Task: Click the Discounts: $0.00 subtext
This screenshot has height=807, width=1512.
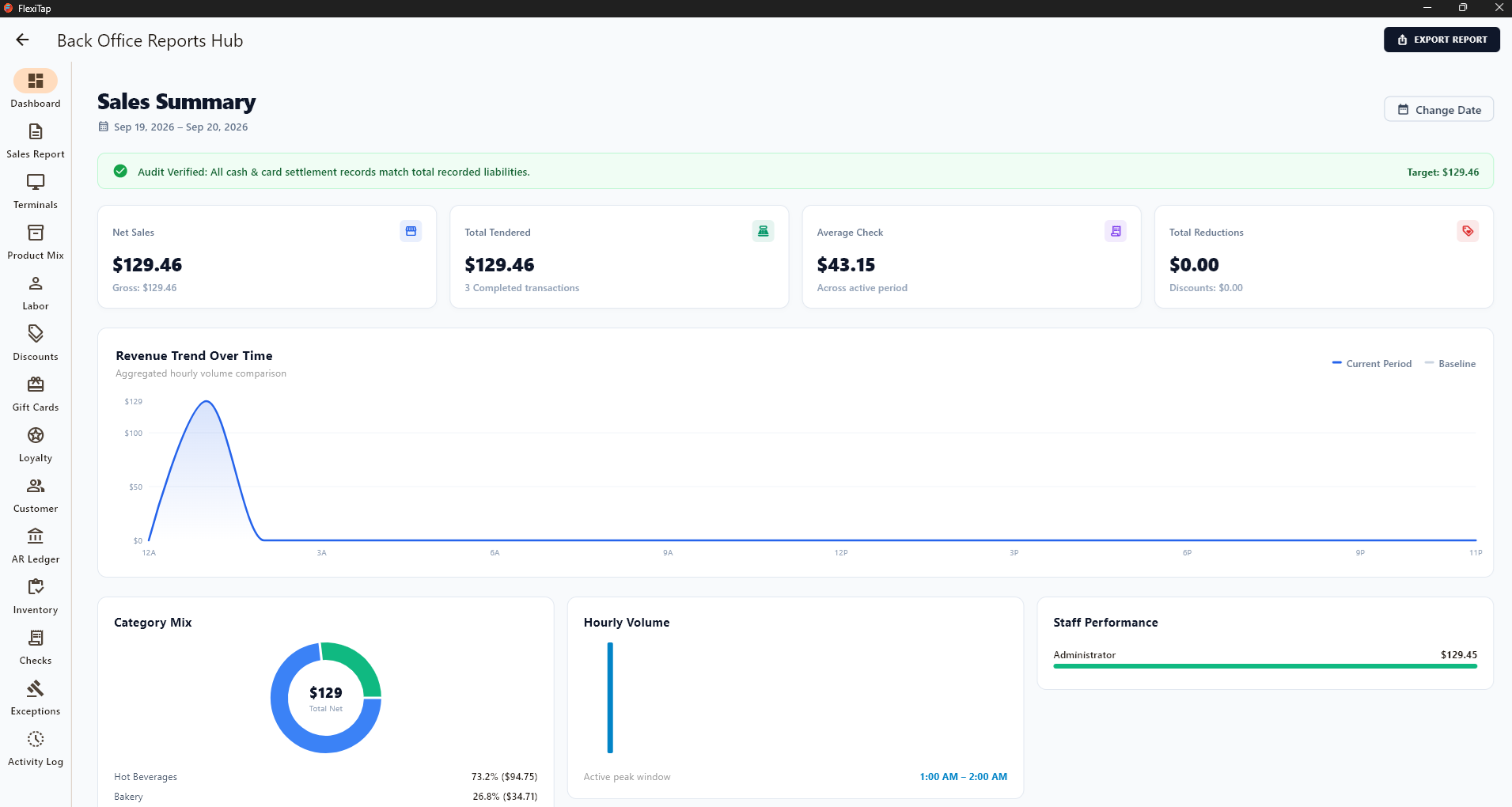Action: pyautogui.click(x=1206, y=288)
